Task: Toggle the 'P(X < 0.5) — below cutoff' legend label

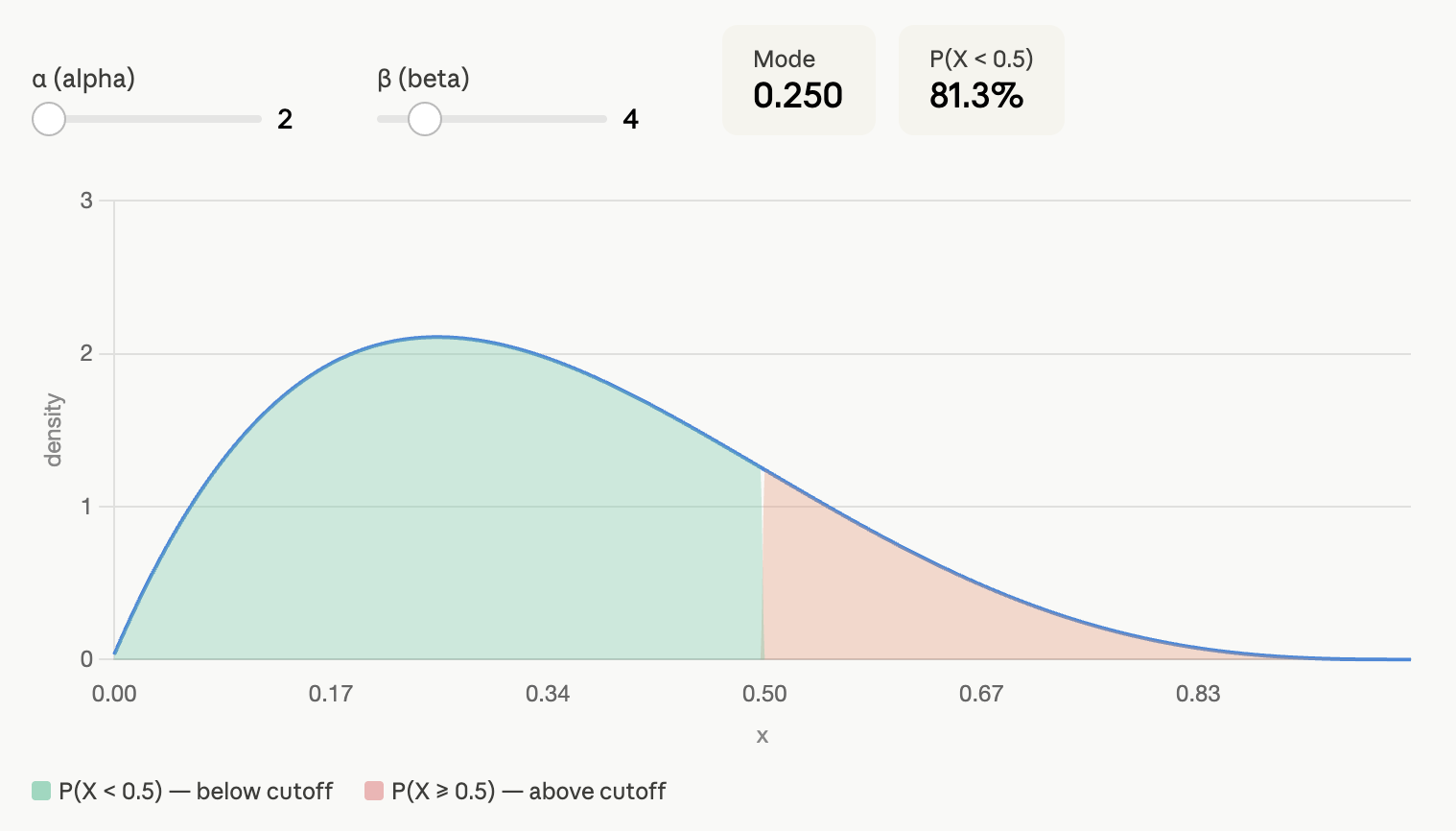Action: click(196, 791)
